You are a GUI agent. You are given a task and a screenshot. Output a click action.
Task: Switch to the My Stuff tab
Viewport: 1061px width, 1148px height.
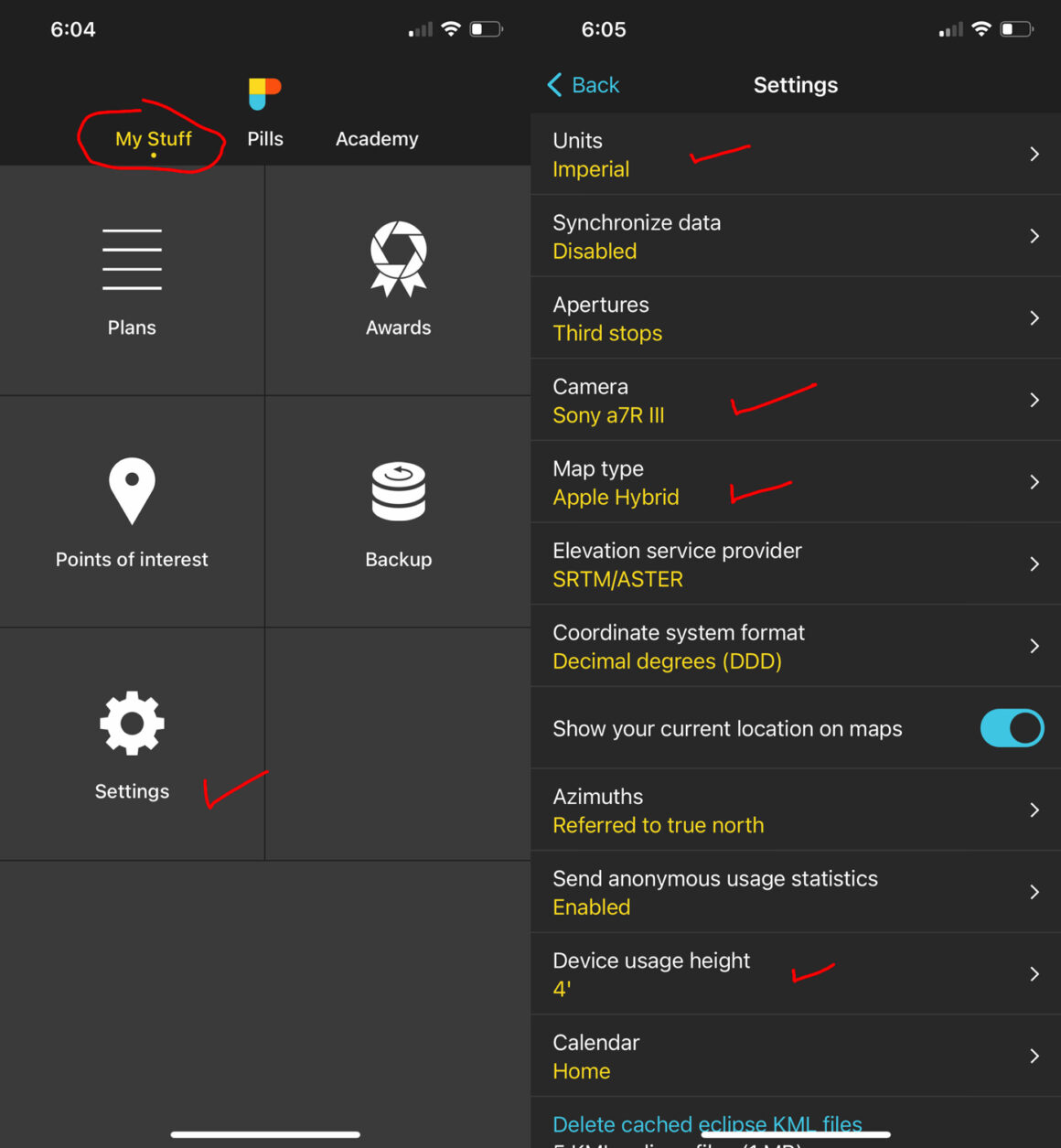pyautogui.click(x=154, y=139)
